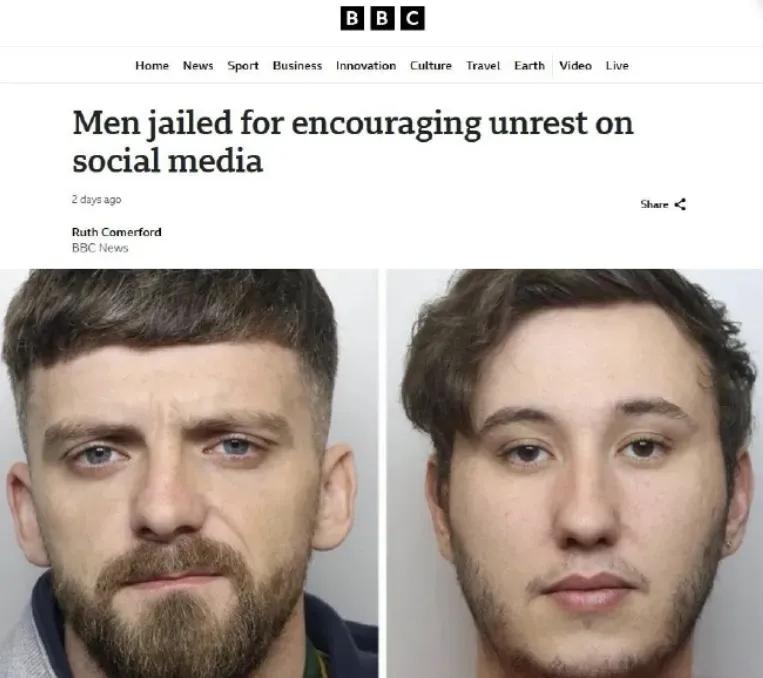Go to the News section
The width and height of the screenshot is (763, 678).
[198, 65]
